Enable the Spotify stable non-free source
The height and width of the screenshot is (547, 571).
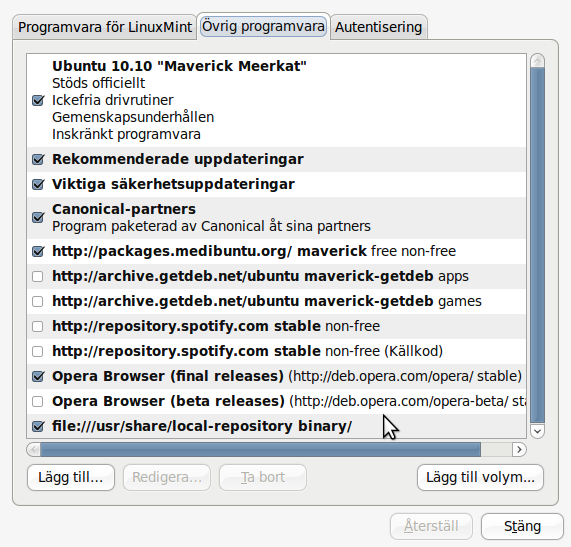[38, 326]
